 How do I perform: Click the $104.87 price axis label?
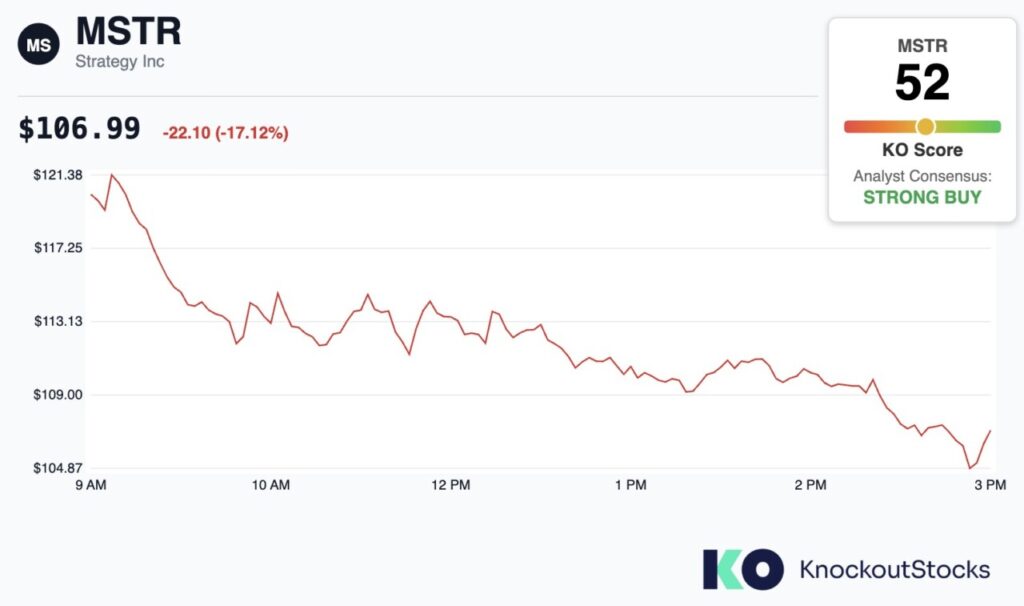(x=56, y=468)
